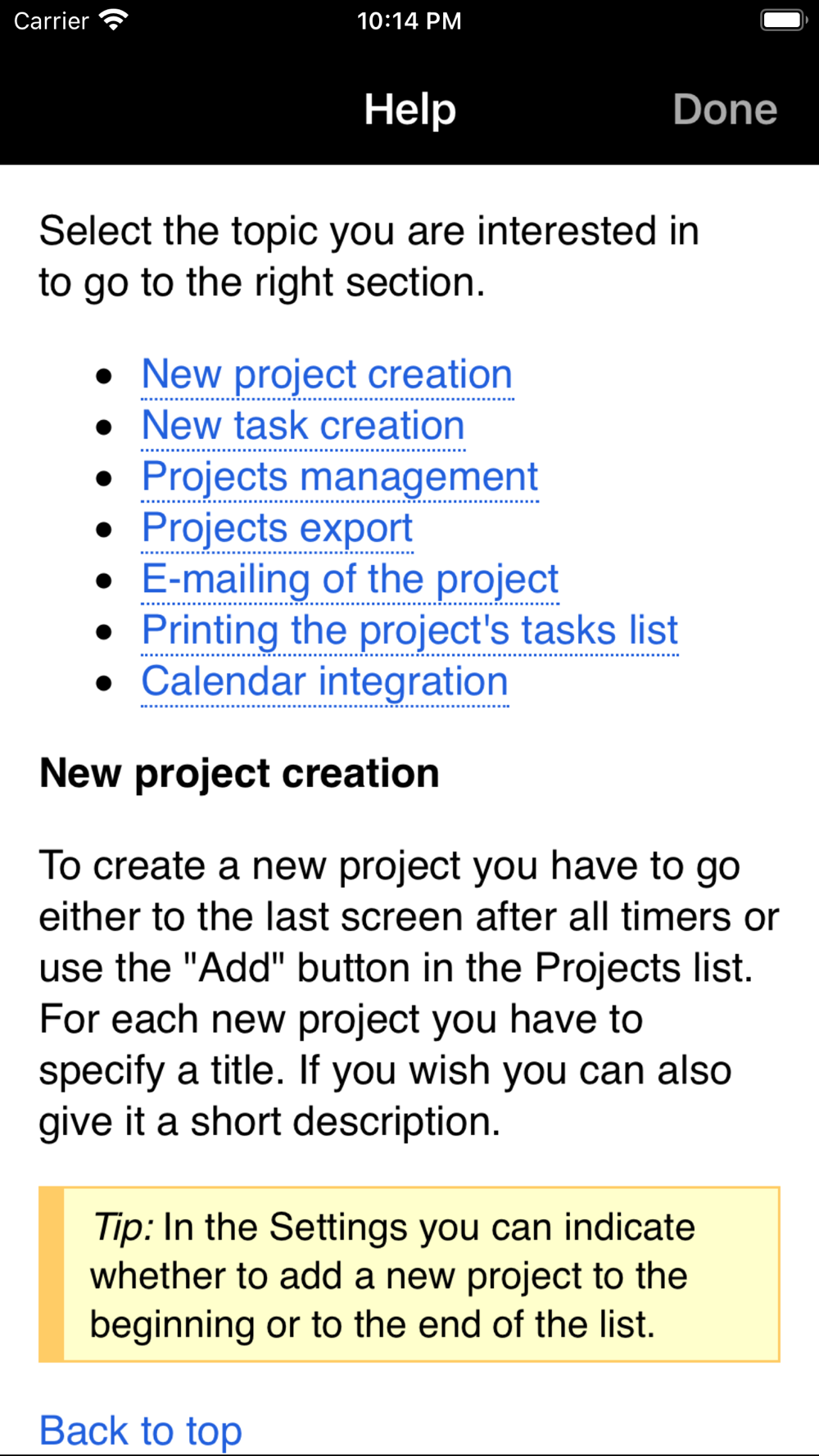This screenshot has width=819, height=1456.
Task: Open the New project creation link
Action: [327, 375]
